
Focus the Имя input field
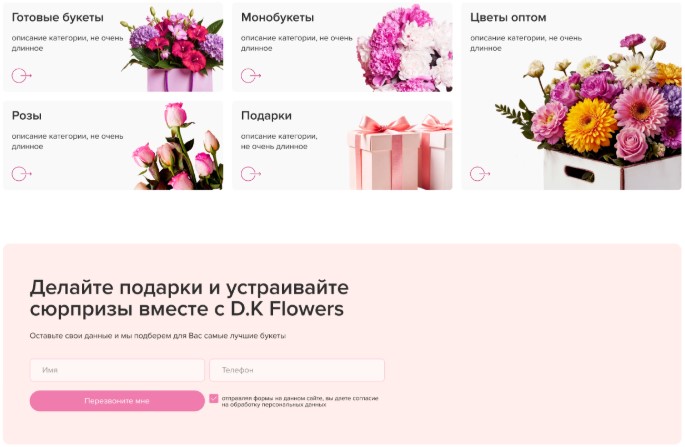(117, 370)
